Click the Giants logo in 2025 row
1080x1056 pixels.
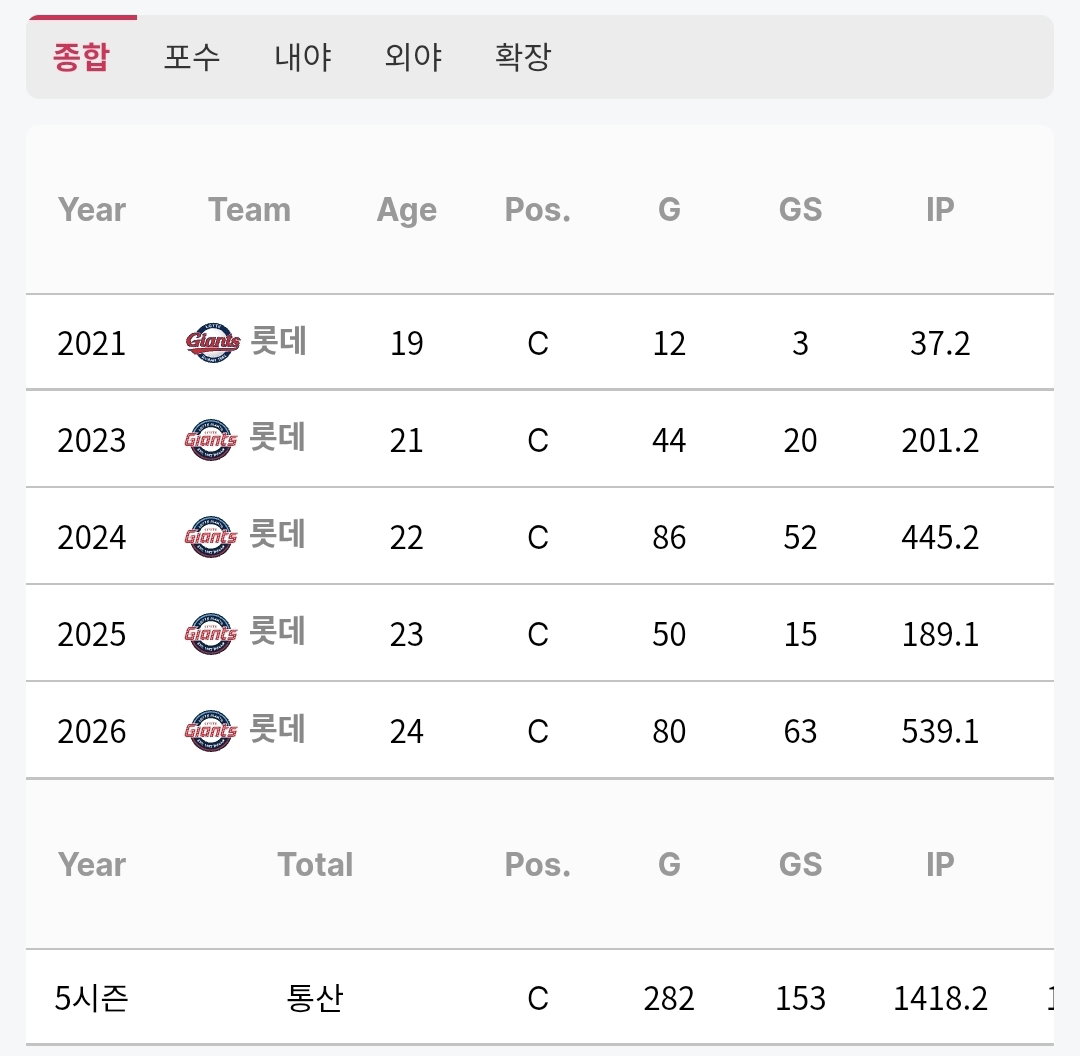(211, 634)
